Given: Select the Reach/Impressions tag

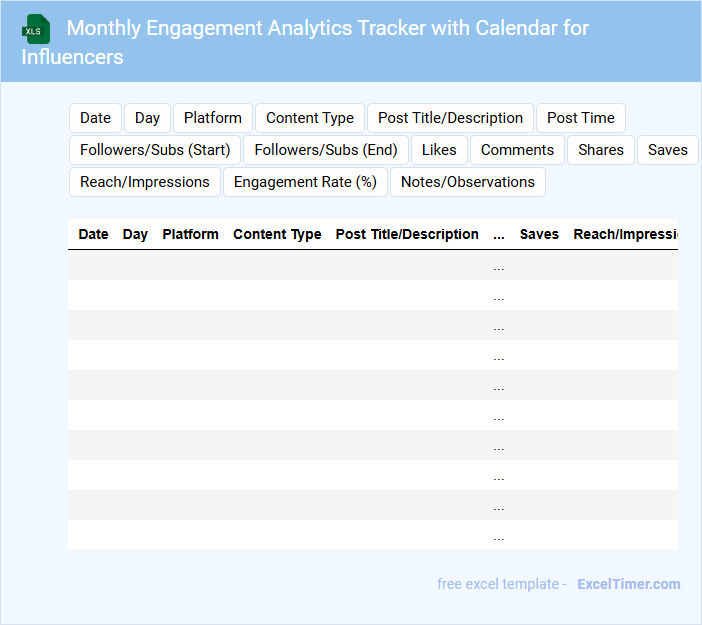Looking at the screenshot, I should pyautogui.click(x=145, y=182).
